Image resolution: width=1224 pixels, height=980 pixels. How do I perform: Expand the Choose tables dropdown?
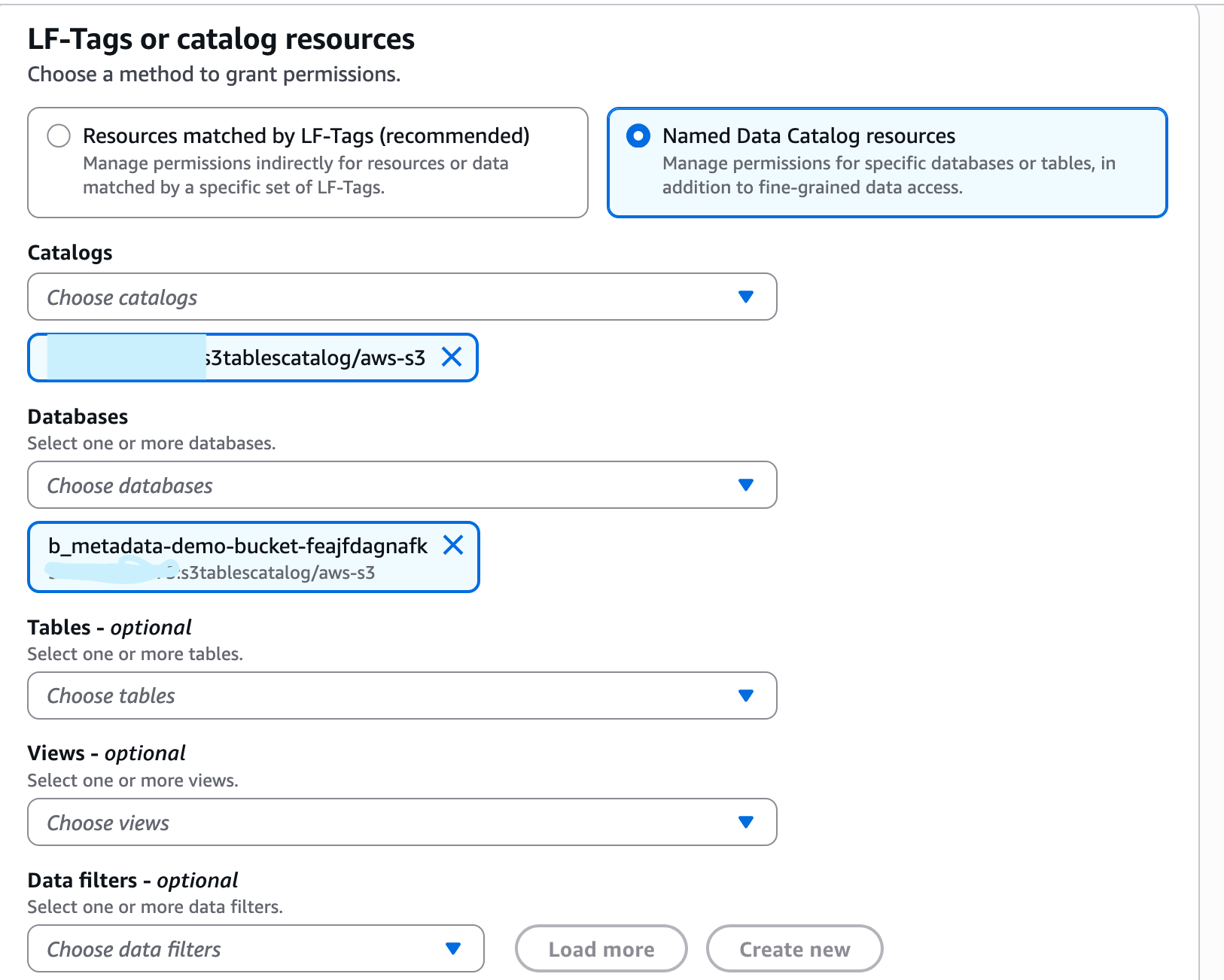pyautogui.click(x=376, y=696)
